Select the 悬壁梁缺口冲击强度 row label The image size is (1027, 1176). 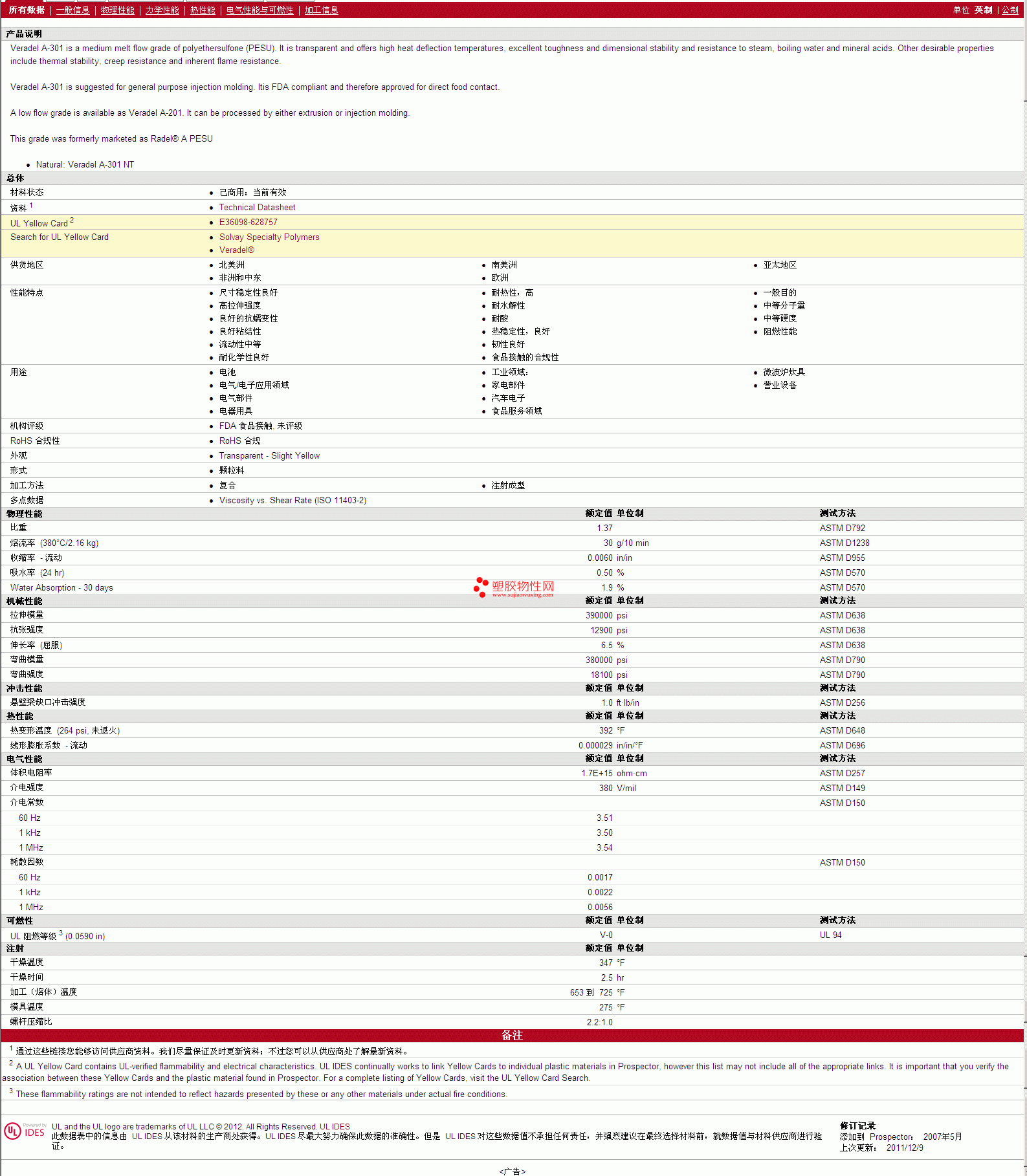coord(48,702)
